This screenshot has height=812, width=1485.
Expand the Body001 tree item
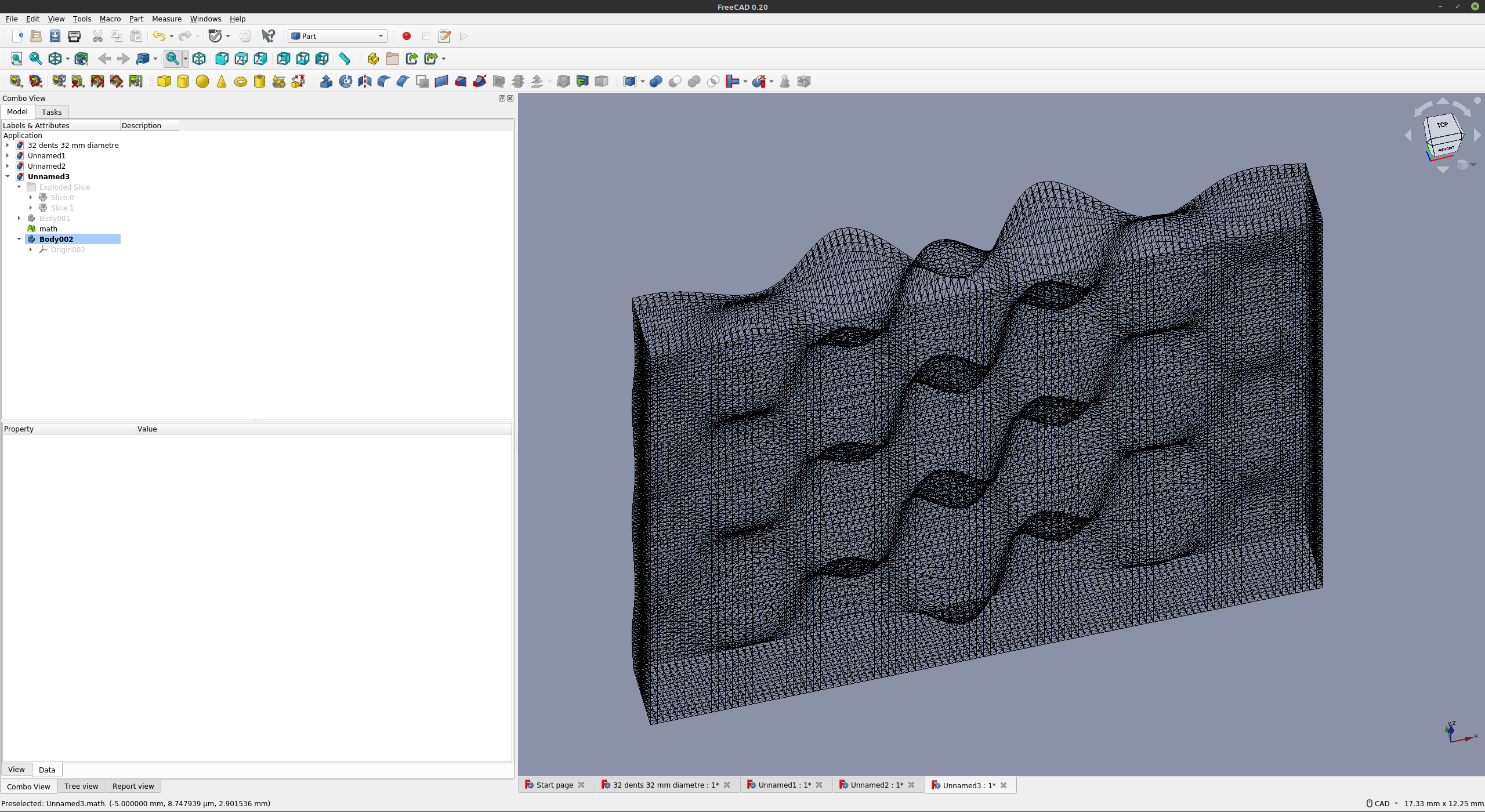pos(19,218)
